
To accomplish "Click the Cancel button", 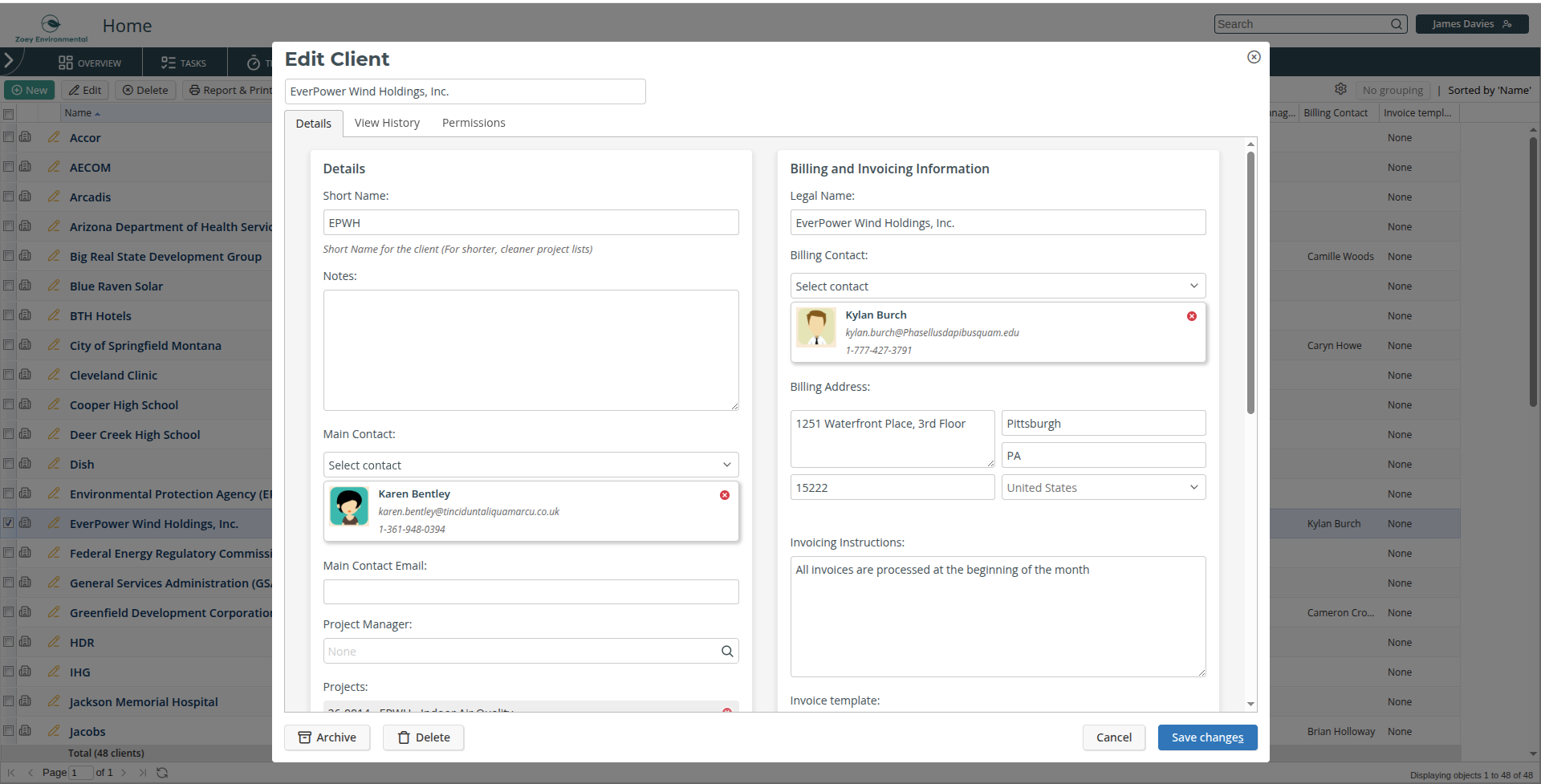I will pyautogui.click(x=1114, y=737).
